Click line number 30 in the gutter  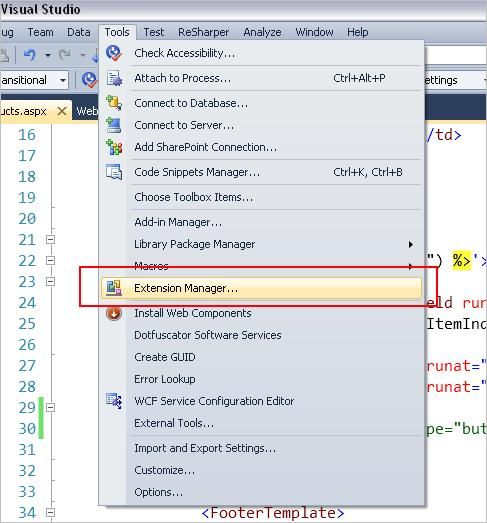point(27,429)
